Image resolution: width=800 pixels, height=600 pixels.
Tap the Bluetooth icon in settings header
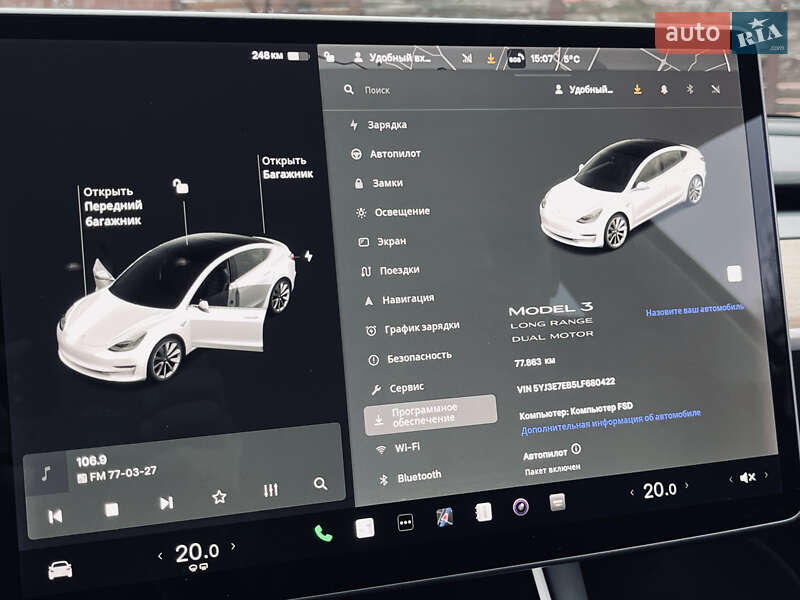690,89
